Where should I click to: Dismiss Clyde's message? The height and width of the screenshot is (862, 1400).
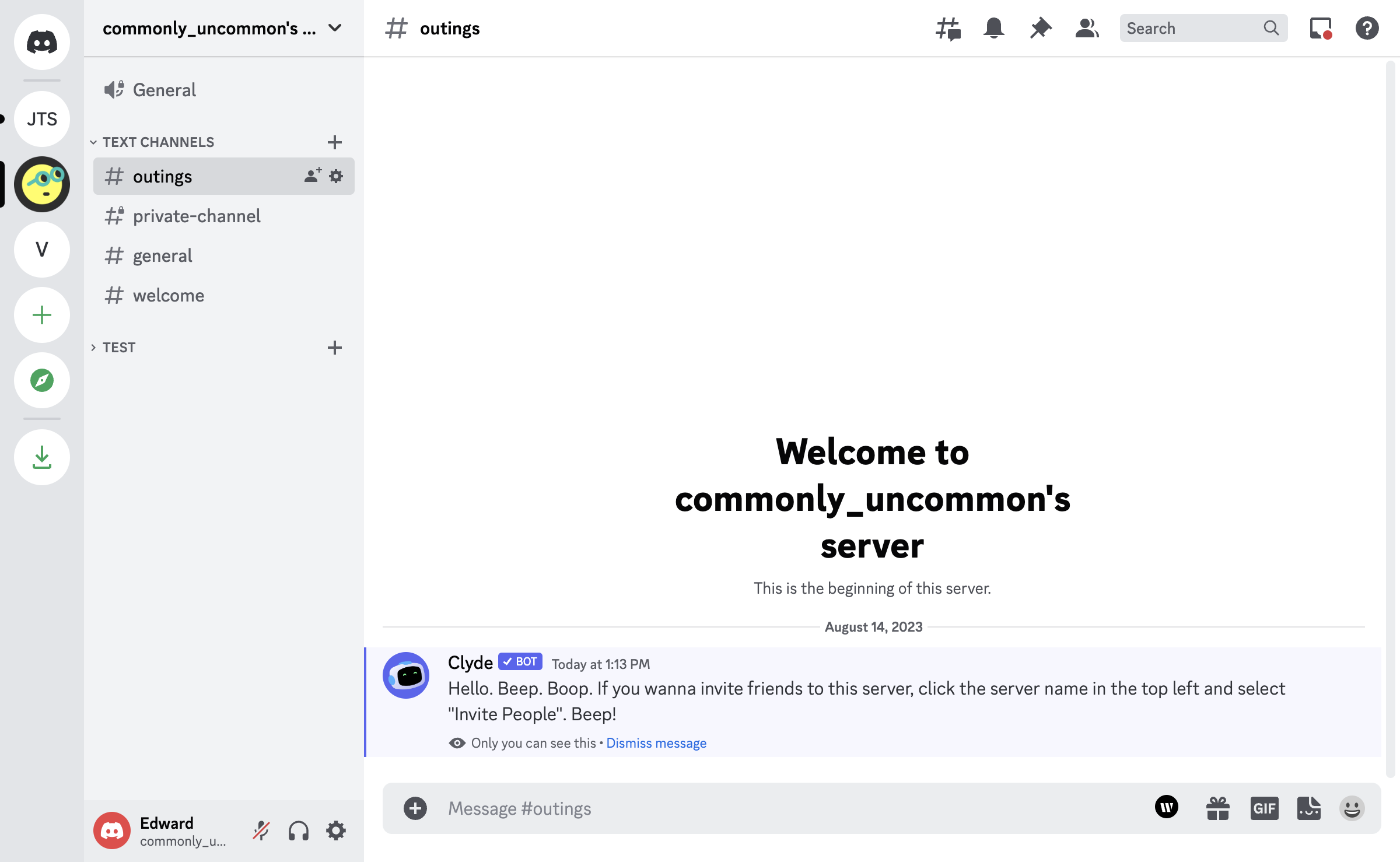656,743
